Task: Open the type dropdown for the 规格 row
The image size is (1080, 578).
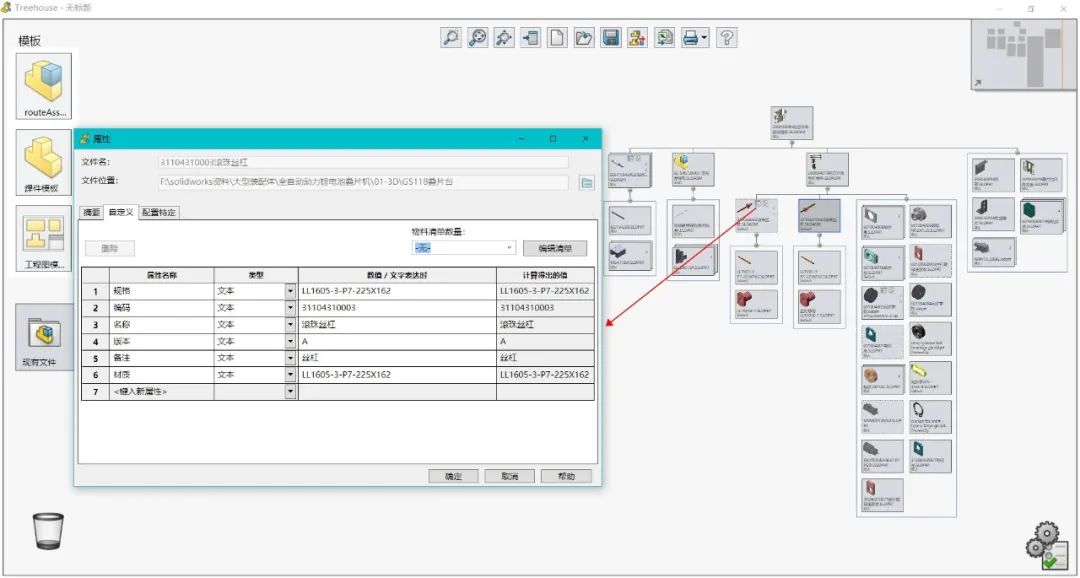Action: 291,291
